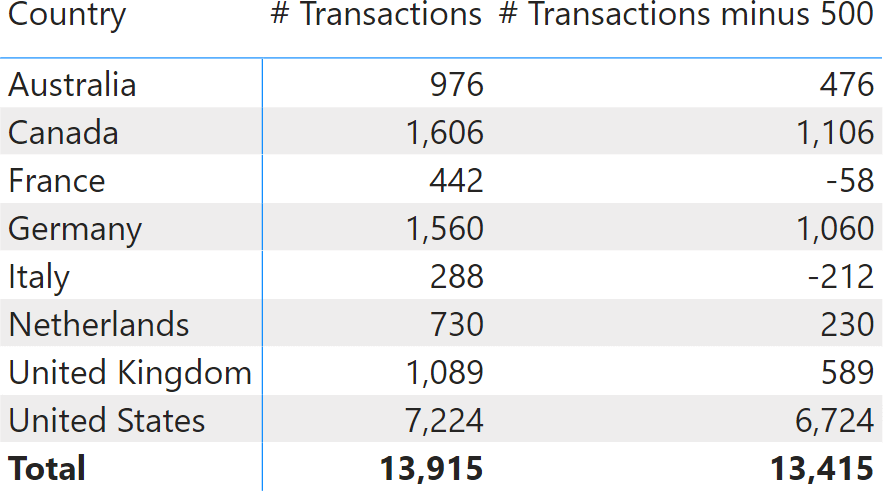The height and width of the screenshot is (491, 883).
Task: Click the France country cell
Action: click(56, 181)
